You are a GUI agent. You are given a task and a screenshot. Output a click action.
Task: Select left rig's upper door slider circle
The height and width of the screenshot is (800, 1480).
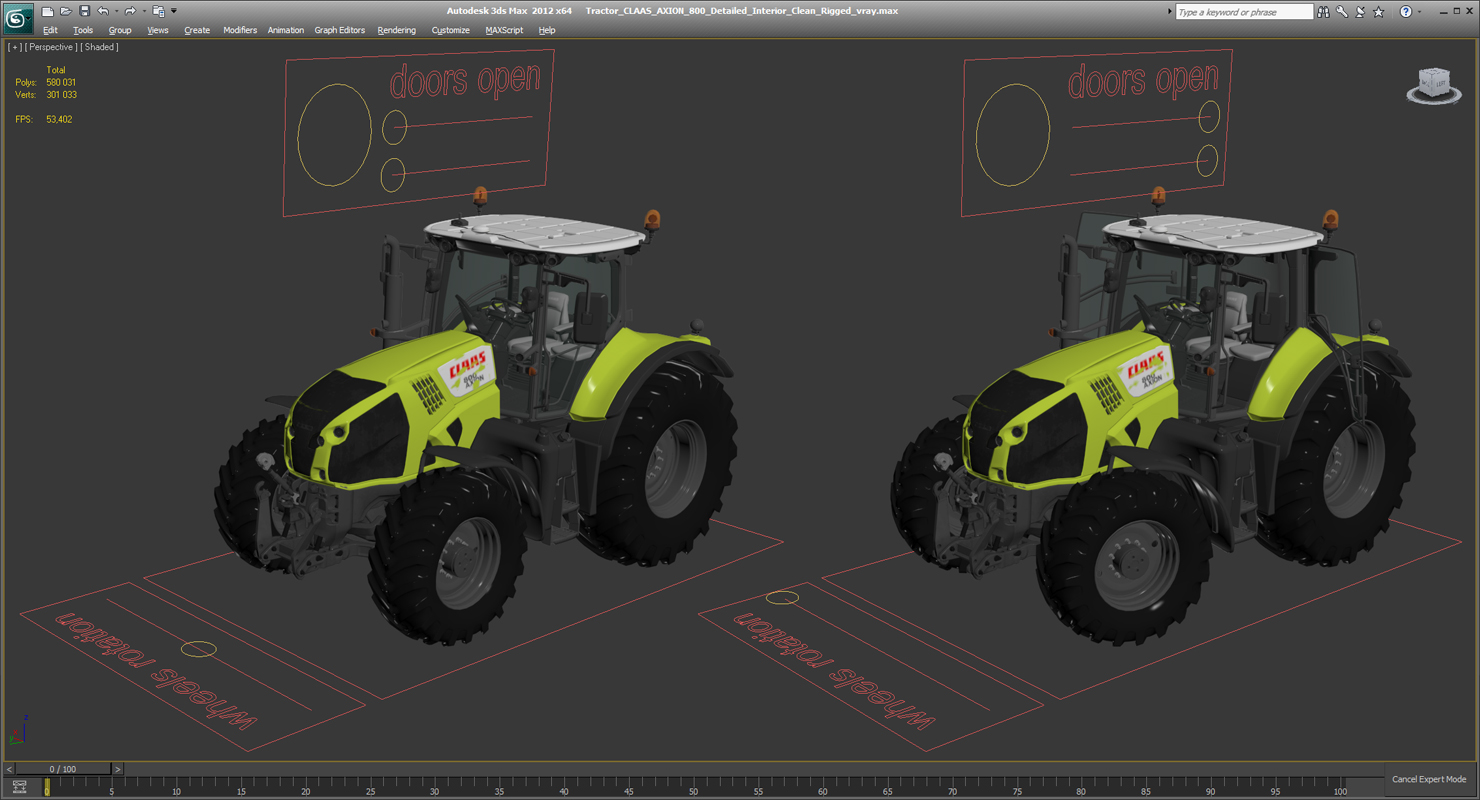click(394, 127)
